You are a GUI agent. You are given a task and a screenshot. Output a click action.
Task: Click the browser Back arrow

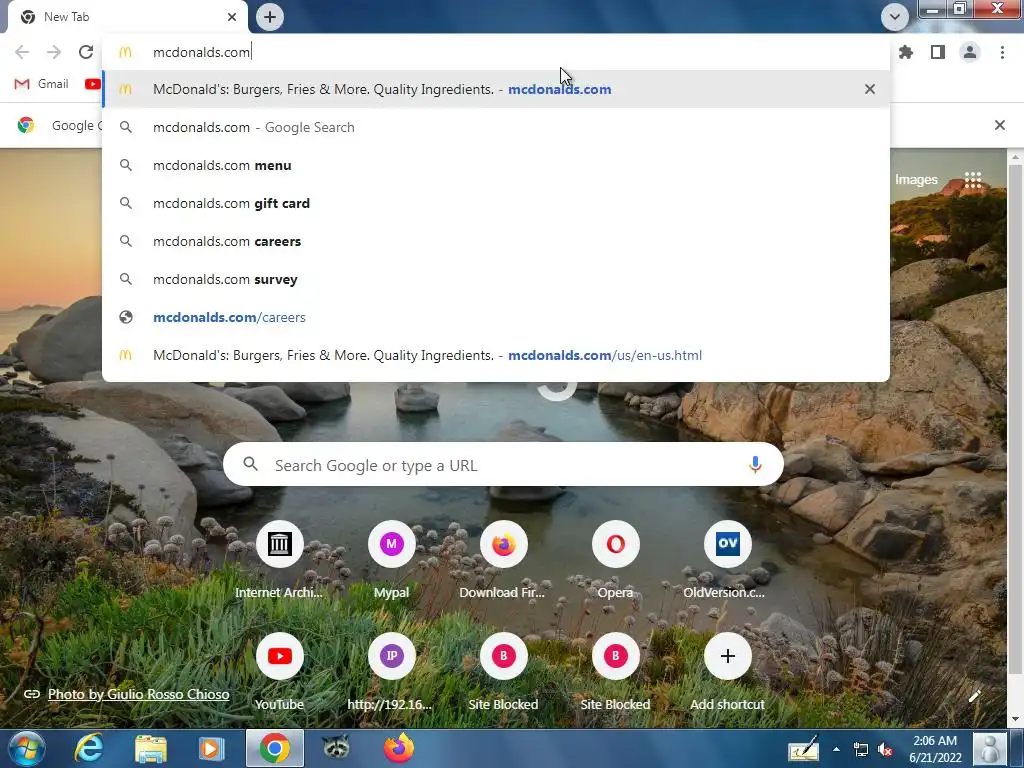pyautogui.click(x=22, y=52)
